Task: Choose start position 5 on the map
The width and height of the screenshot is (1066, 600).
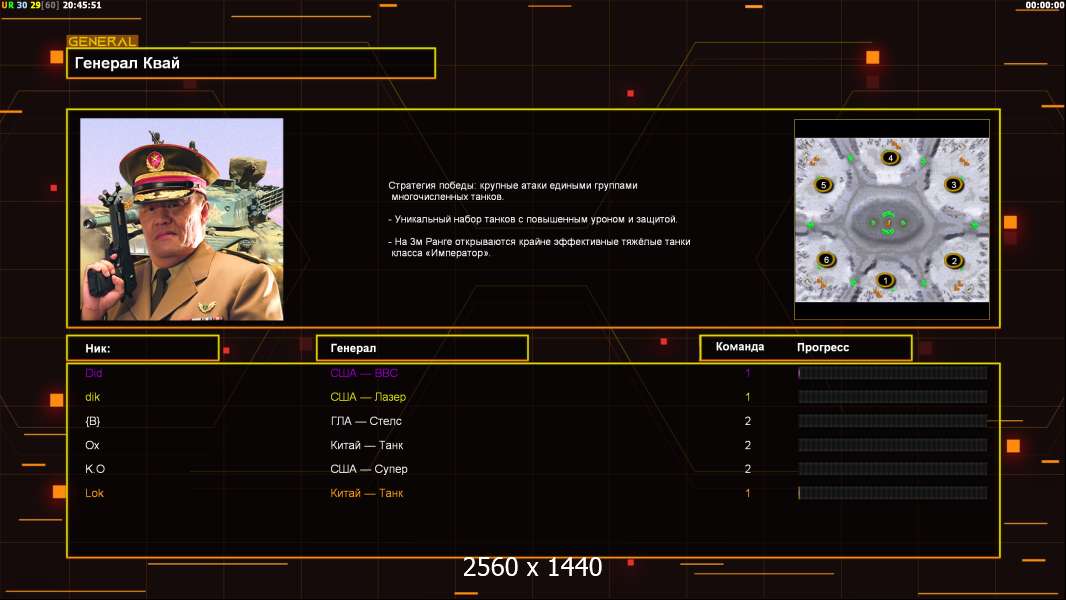Action: point(823,185)
